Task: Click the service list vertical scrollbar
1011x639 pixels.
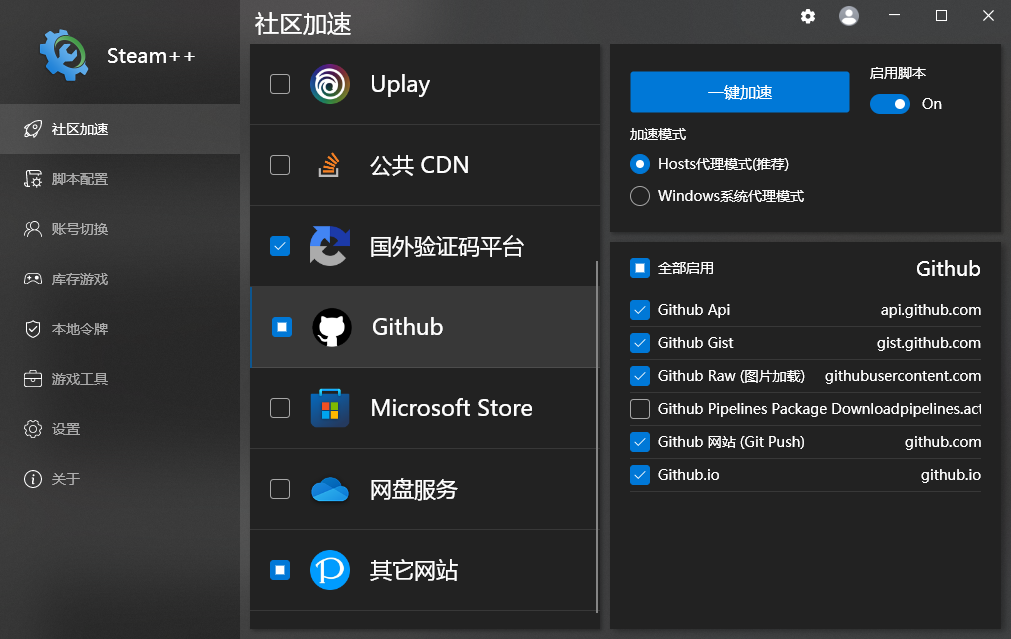Action: [597, 437]
